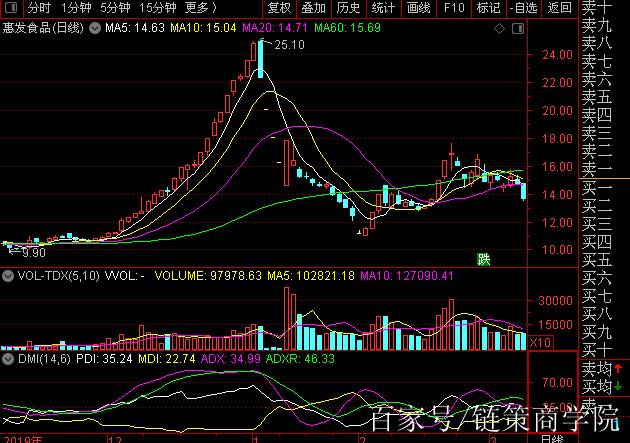Click the 25.10 high price label

289,45
